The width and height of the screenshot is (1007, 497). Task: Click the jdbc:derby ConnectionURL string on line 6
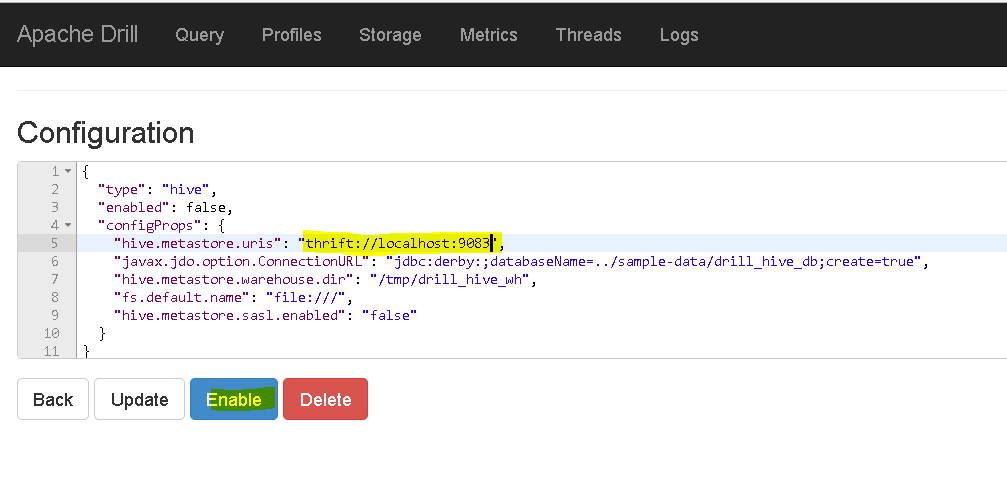pos(654,261)
